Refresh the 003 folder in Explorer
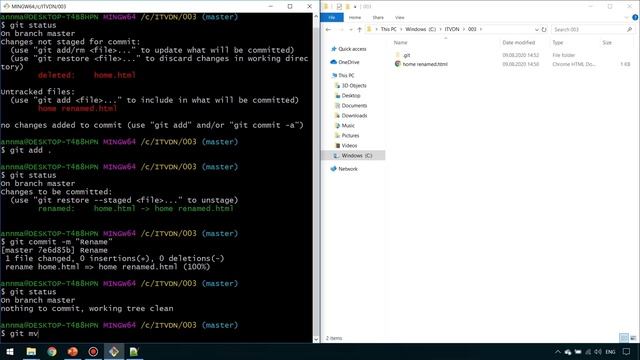Viewport: 640px width, 360px height. (544, 29)
